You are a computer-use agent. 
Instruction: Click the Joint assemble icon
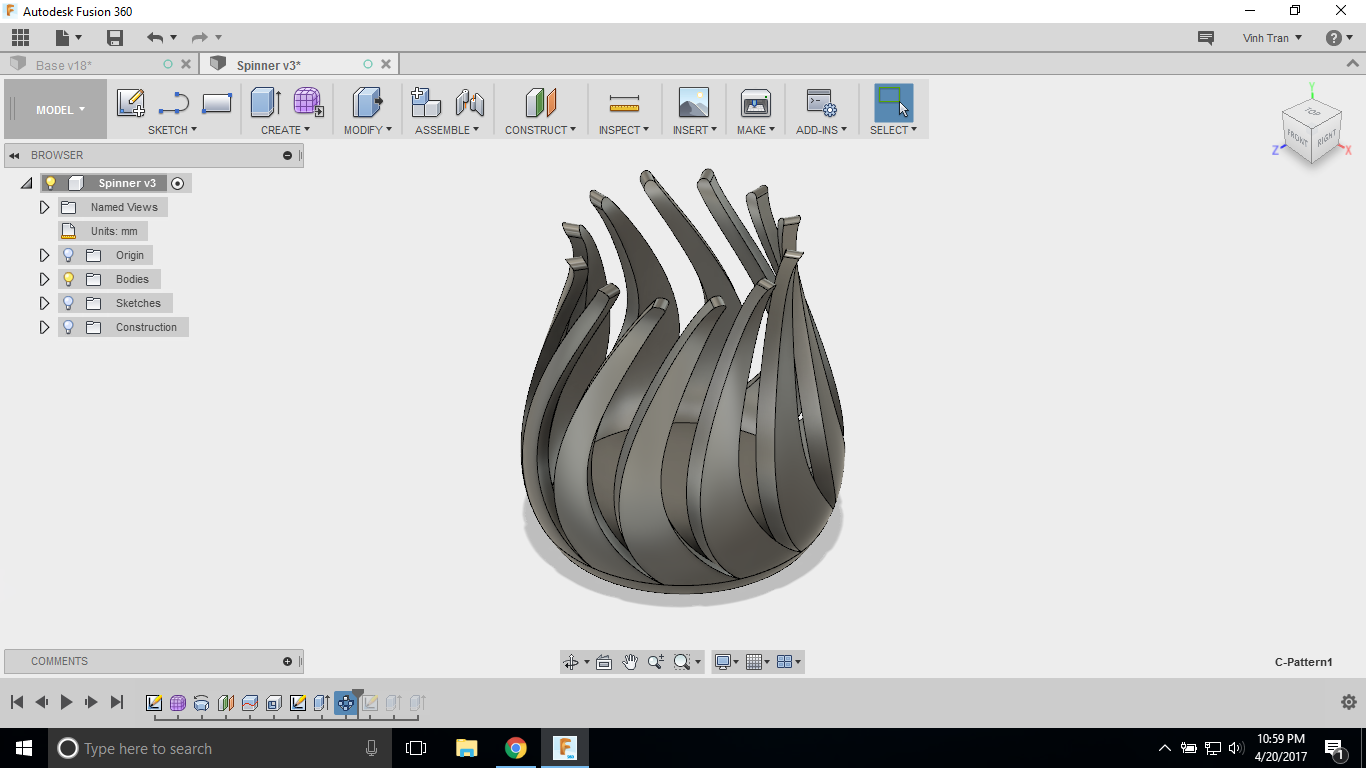pos(469,103)
